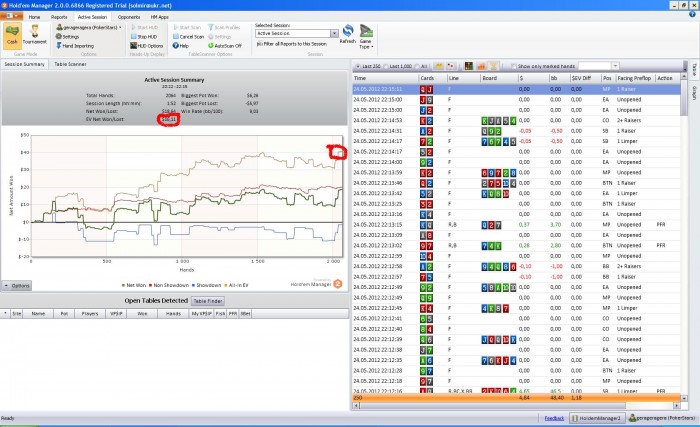Sort open tables by VP$IP column
Screen dimensions: 700x427
[x=116, y=314]
